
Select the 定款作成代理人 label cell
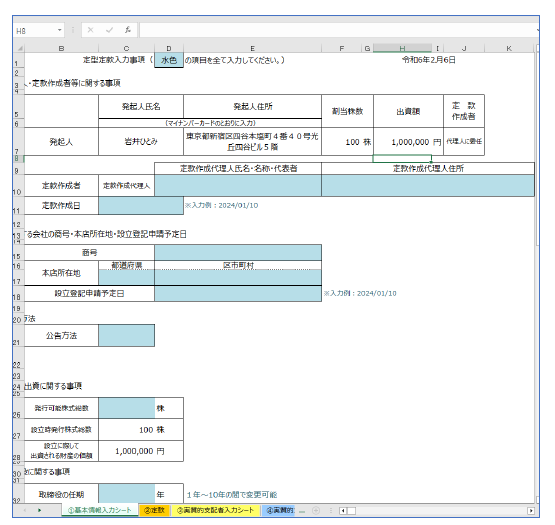pyautogui.click(x=126, y=186)
